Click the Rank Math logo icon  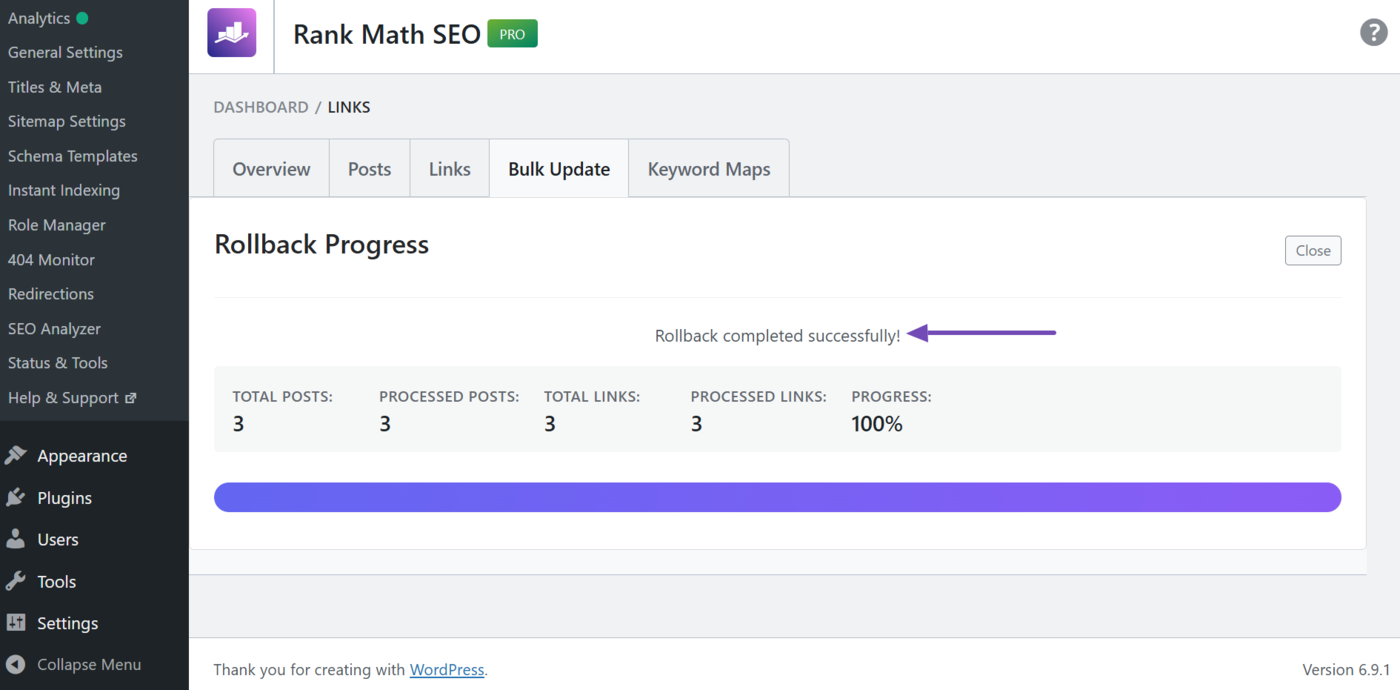click(x=231, y=33)
